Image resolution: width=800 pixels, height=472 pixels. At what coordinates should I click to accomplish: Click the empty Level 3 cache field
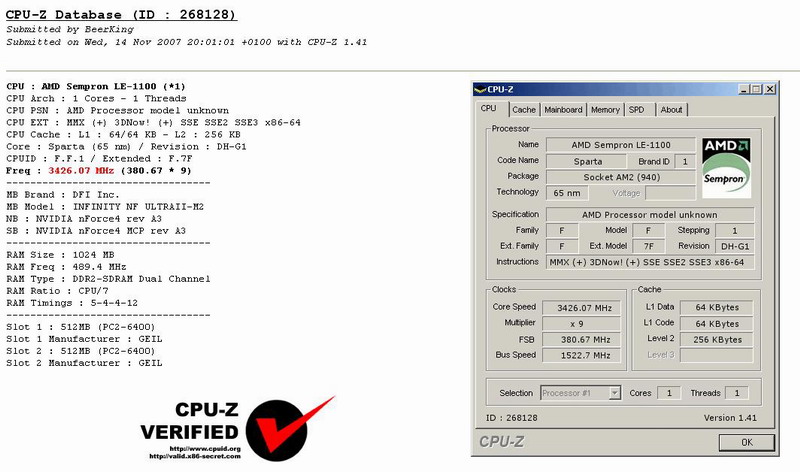click(717, 355)
